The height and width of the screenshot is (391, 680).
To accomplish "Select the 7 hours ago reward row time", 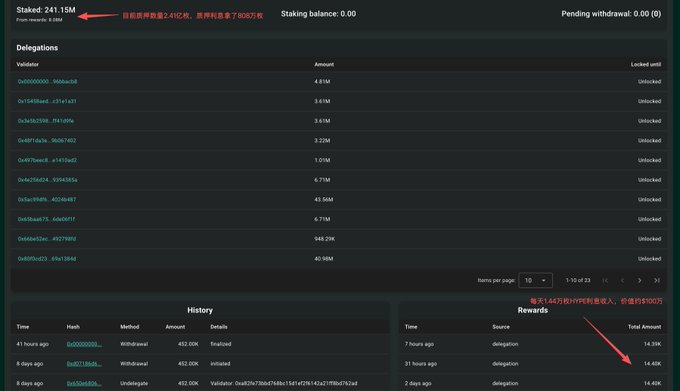I will click(419, 344).
